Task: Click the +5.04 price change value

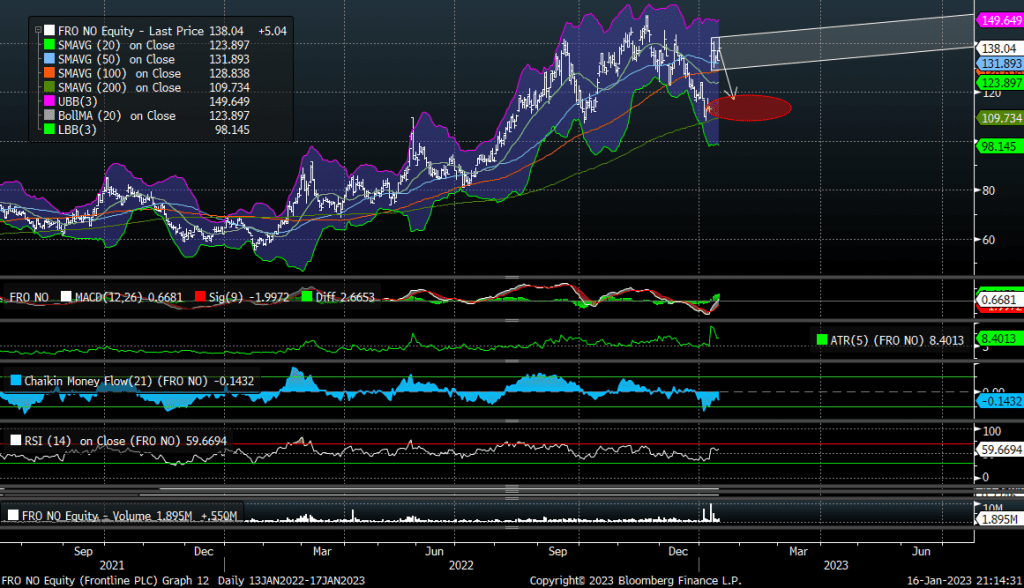Action: click(x=272, y=31)
